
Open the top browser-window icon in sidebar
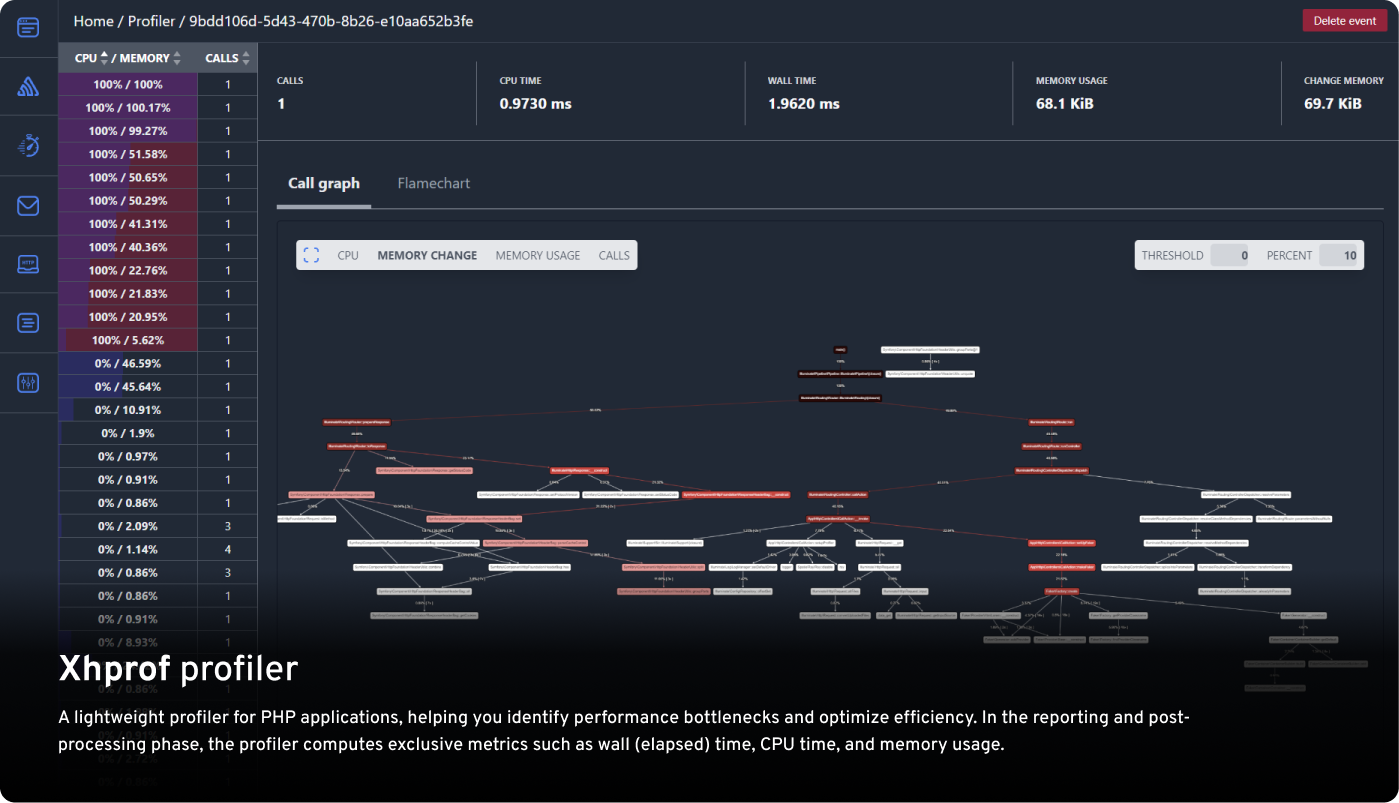[29, 27]
